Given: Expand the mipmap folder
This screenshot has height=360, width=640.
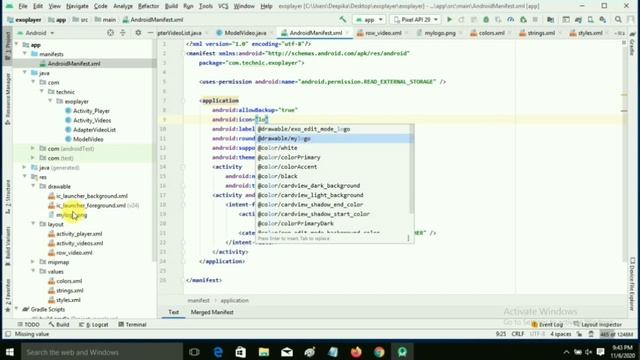Looking at the screenshot, I should 33,262.
